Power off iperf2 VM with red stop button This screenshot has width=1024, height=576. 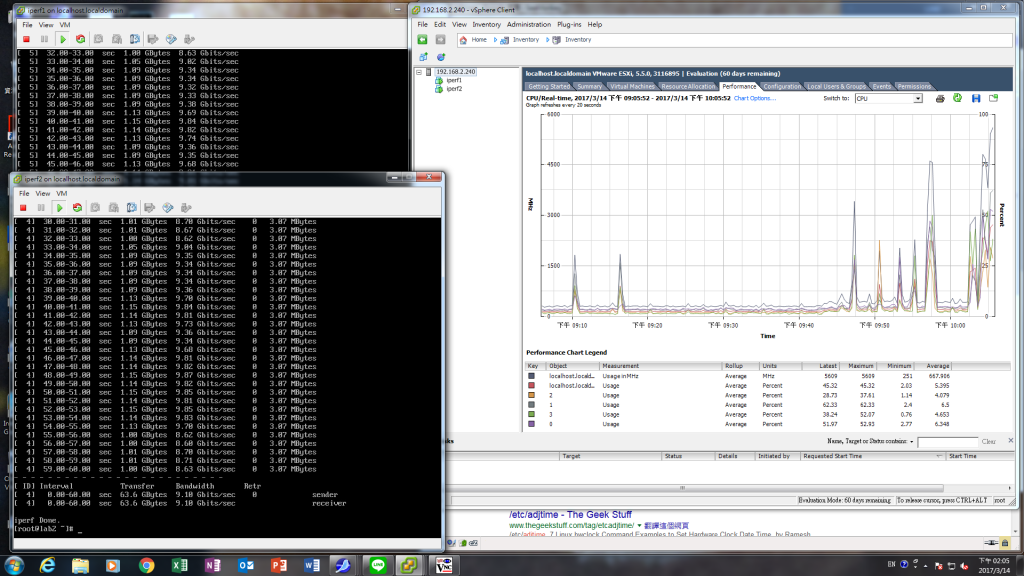tap(23, 208)
